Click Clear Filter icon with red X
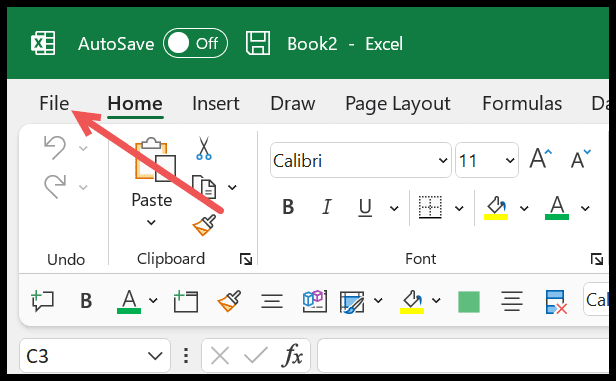 point(556,302)
